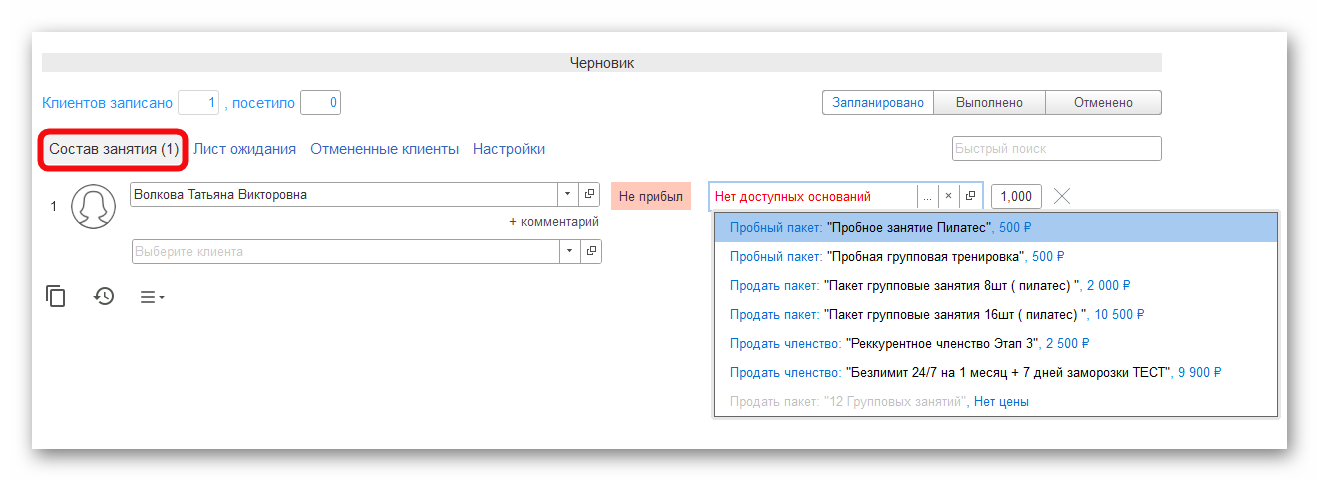The height and width of the screenshot is (481, 1319).
Task: Click the quantity field showing 1,000
Action: pos(1017,196)
